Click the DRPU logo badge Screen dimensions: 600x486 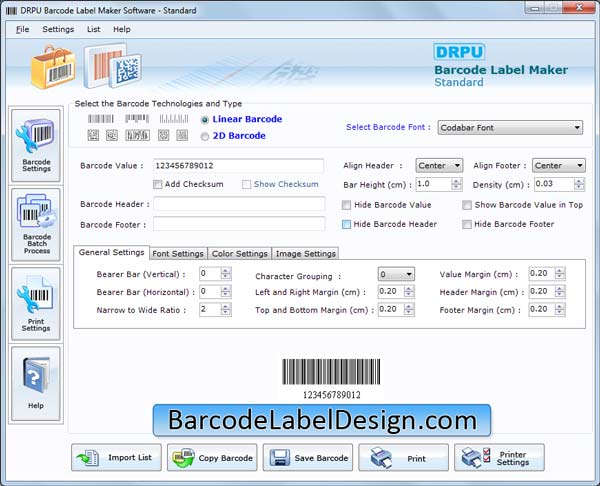tap(460, 52)
